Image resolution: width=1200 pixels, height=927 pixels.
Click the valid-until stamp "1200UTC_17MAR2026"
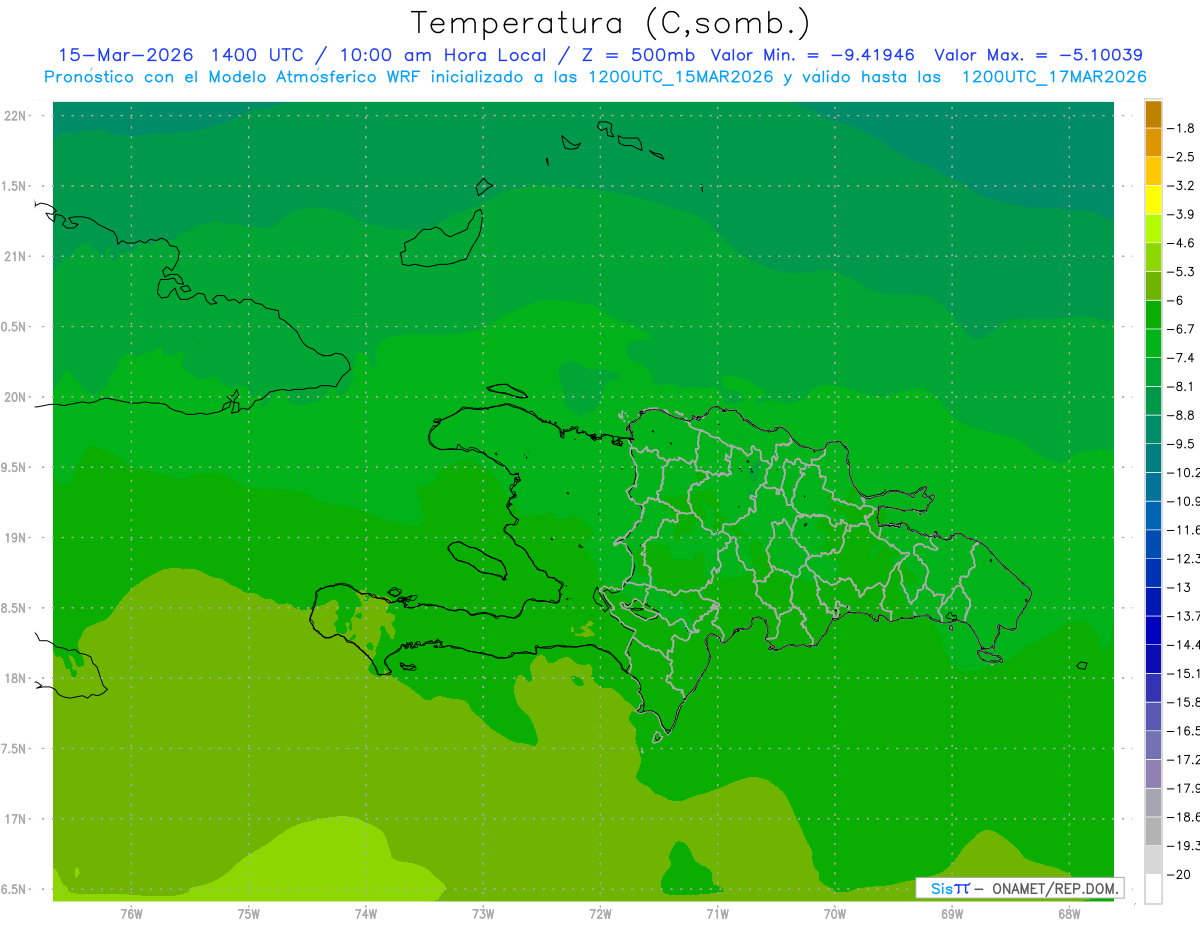1053,77
